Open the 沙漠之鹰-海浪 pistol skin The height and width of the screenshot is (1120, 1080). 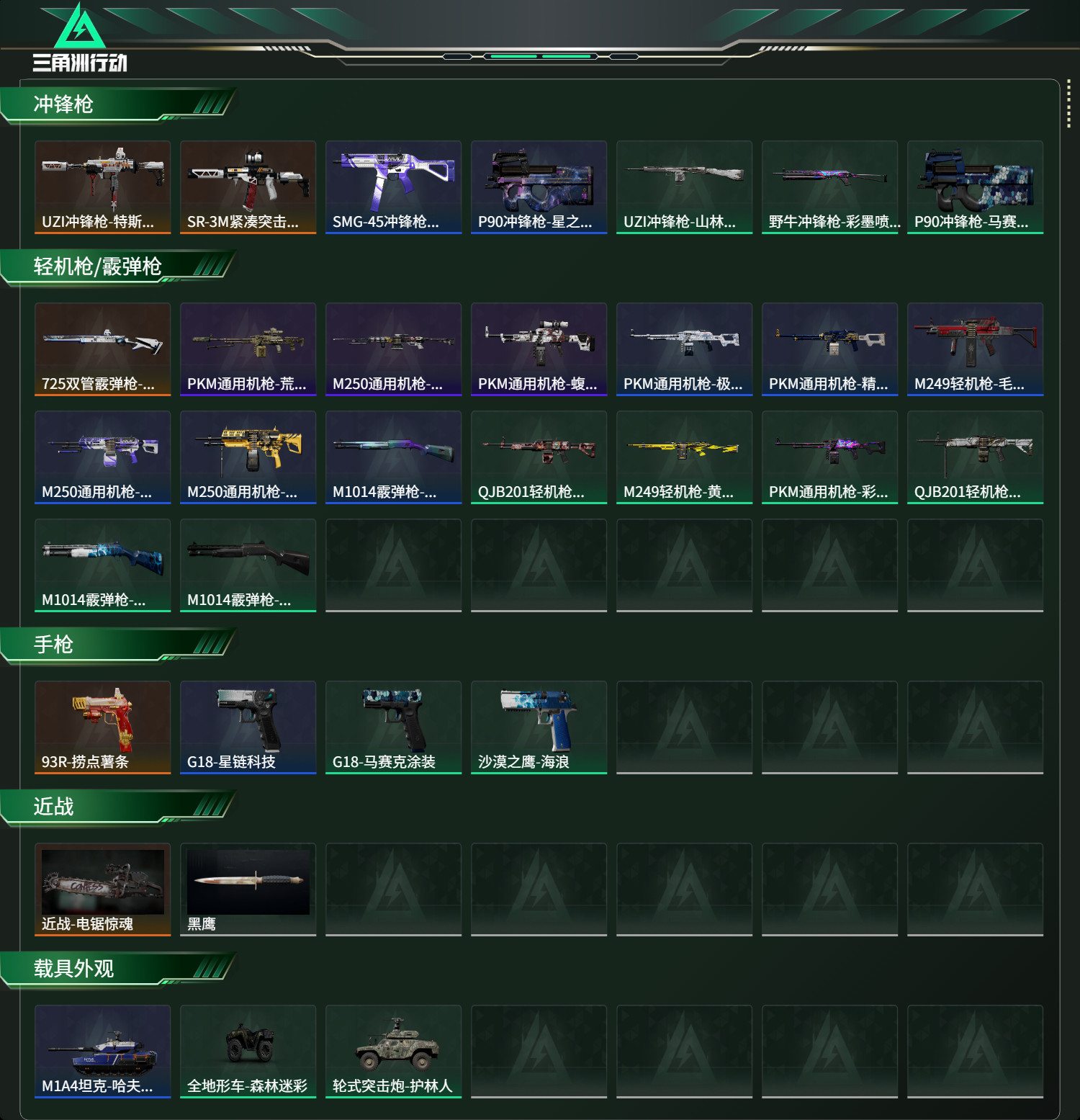tap(539, 727)
